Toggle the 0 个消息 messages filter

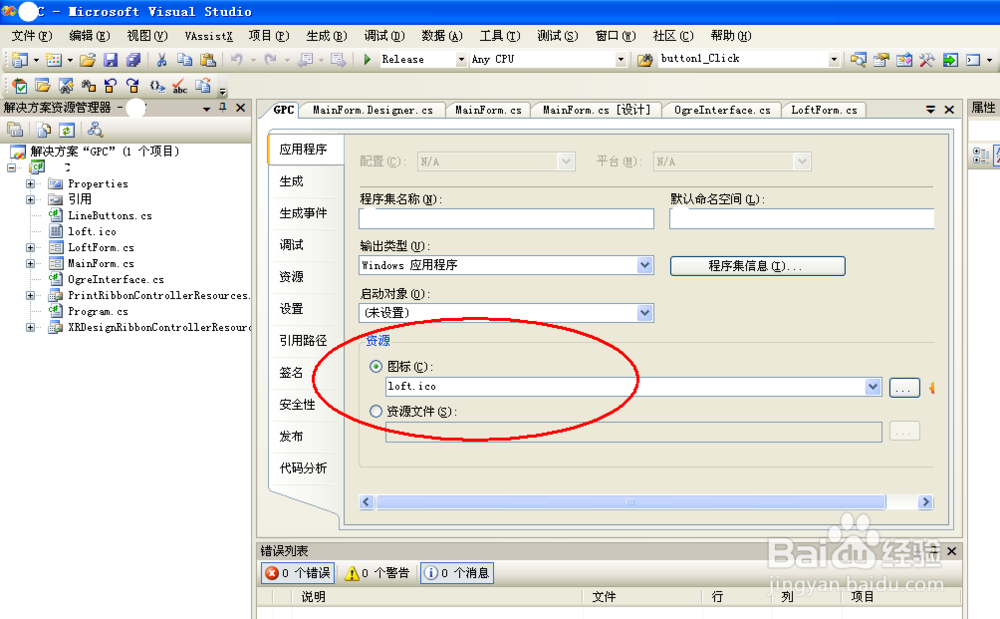[457, 572]
